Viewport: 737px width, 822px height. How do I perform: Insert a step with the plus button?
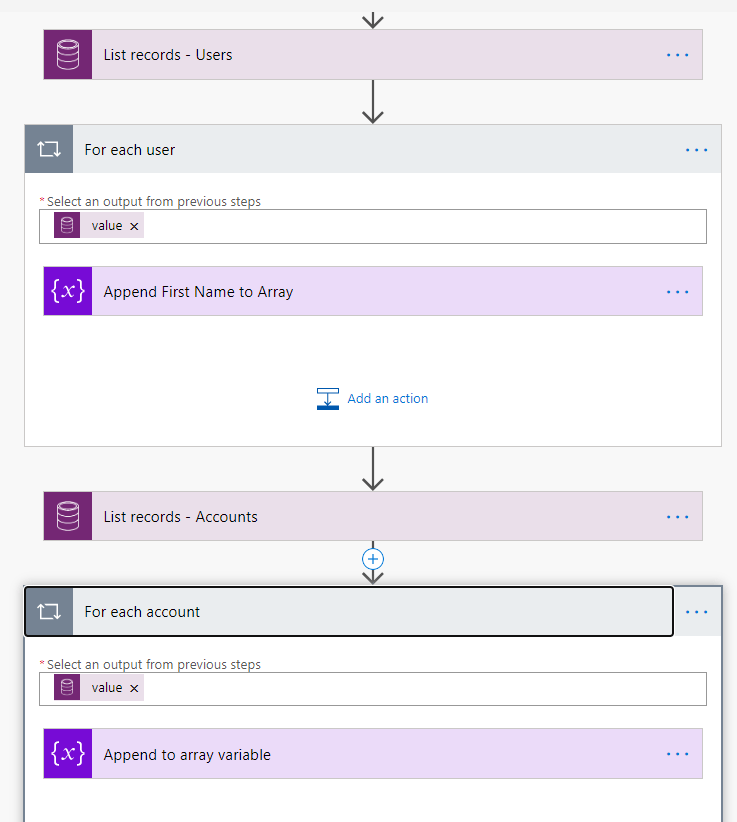373,559
